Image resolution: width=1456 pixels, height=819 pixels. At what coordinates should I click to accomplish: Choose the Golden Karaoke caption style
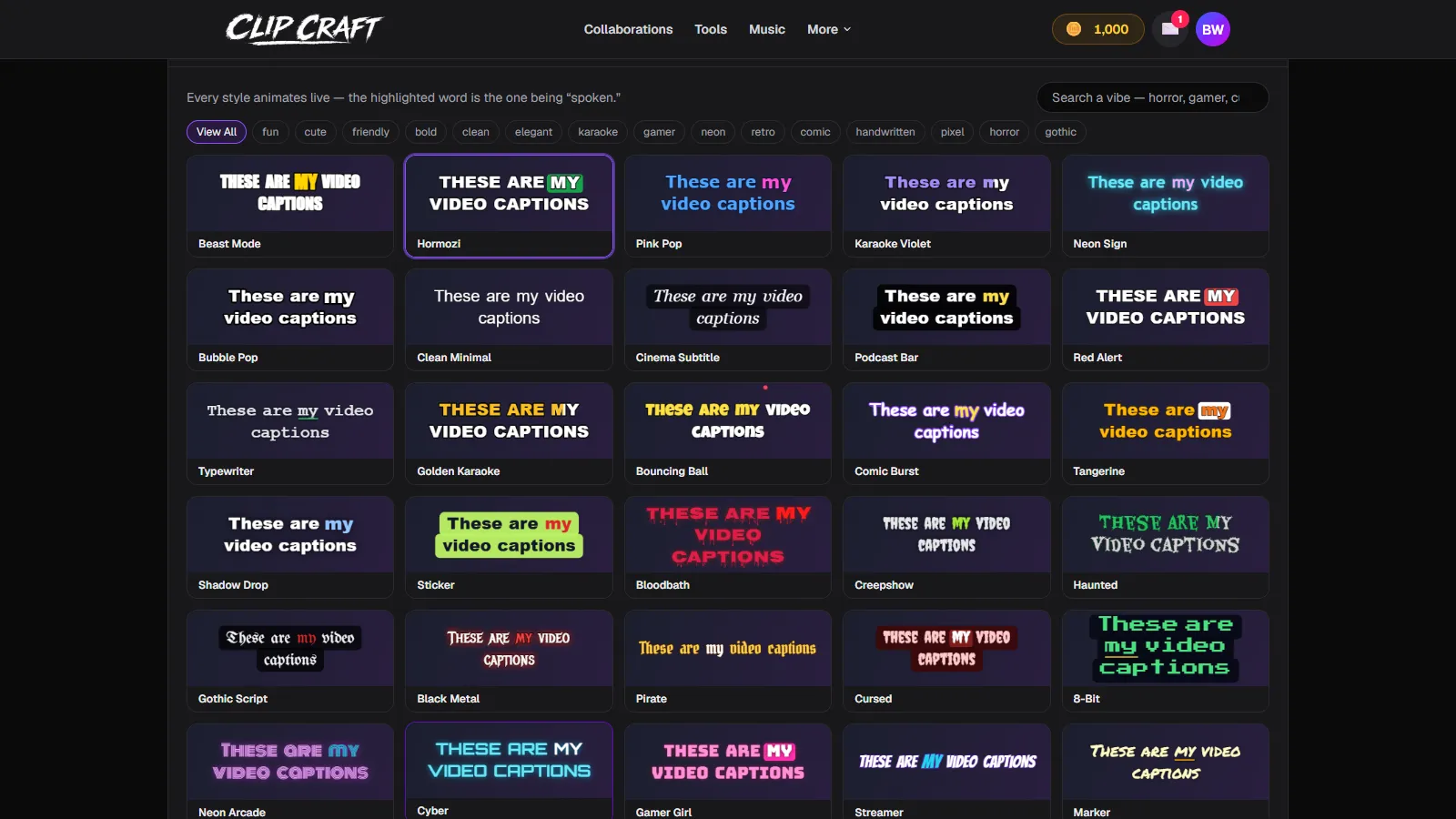pos(509,433)
